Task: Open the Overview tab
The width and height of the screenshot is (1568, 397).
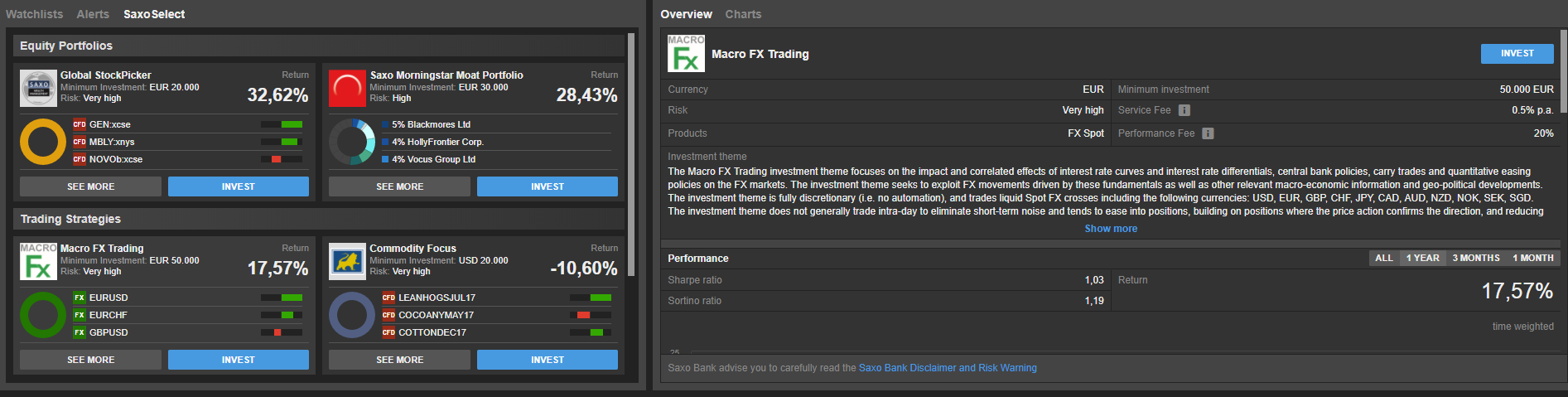Action: coord(686,14)
